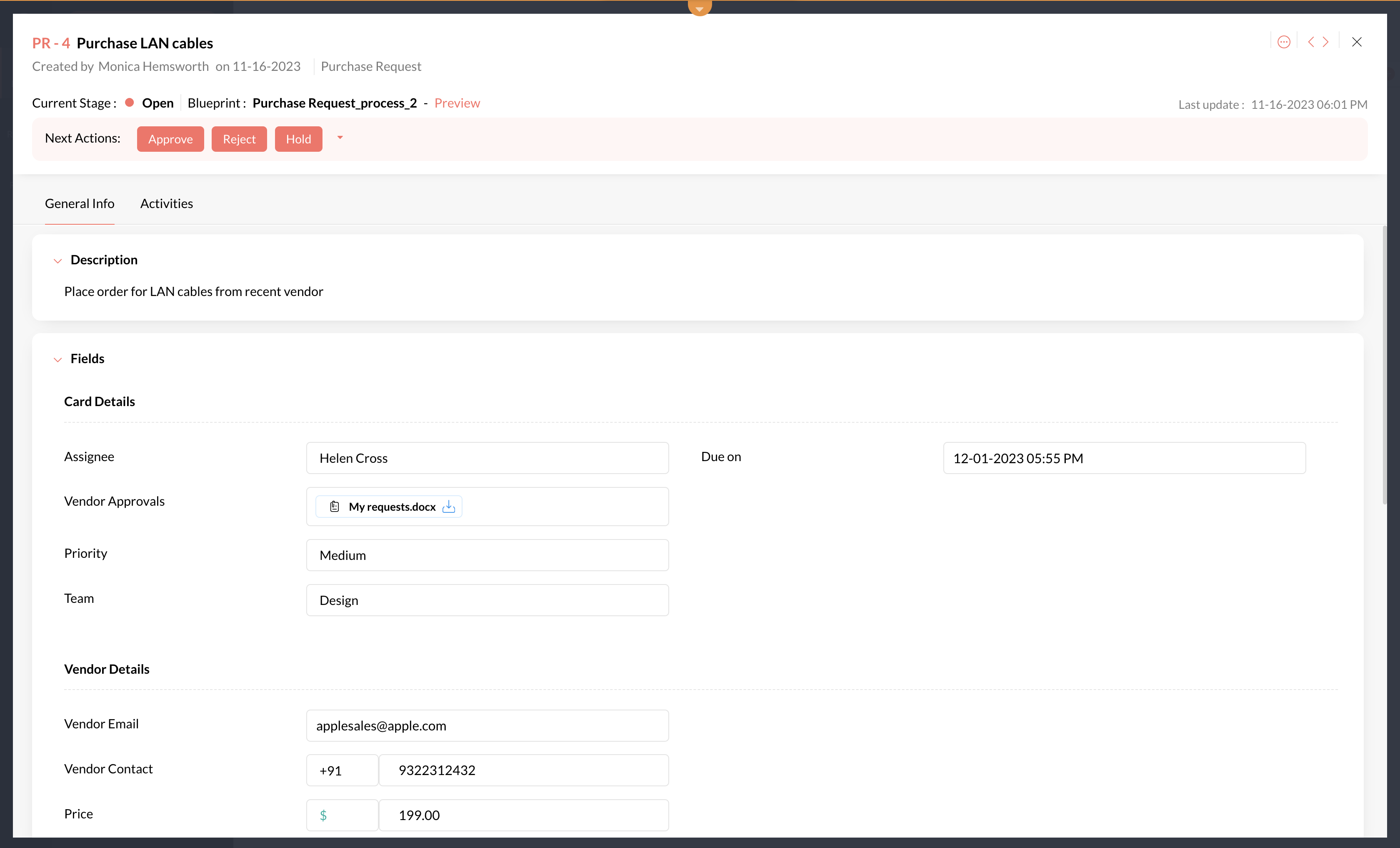Click the Priority field showing Medium
Viewport: 1400px width, 848px height.
tap(487, 555)
